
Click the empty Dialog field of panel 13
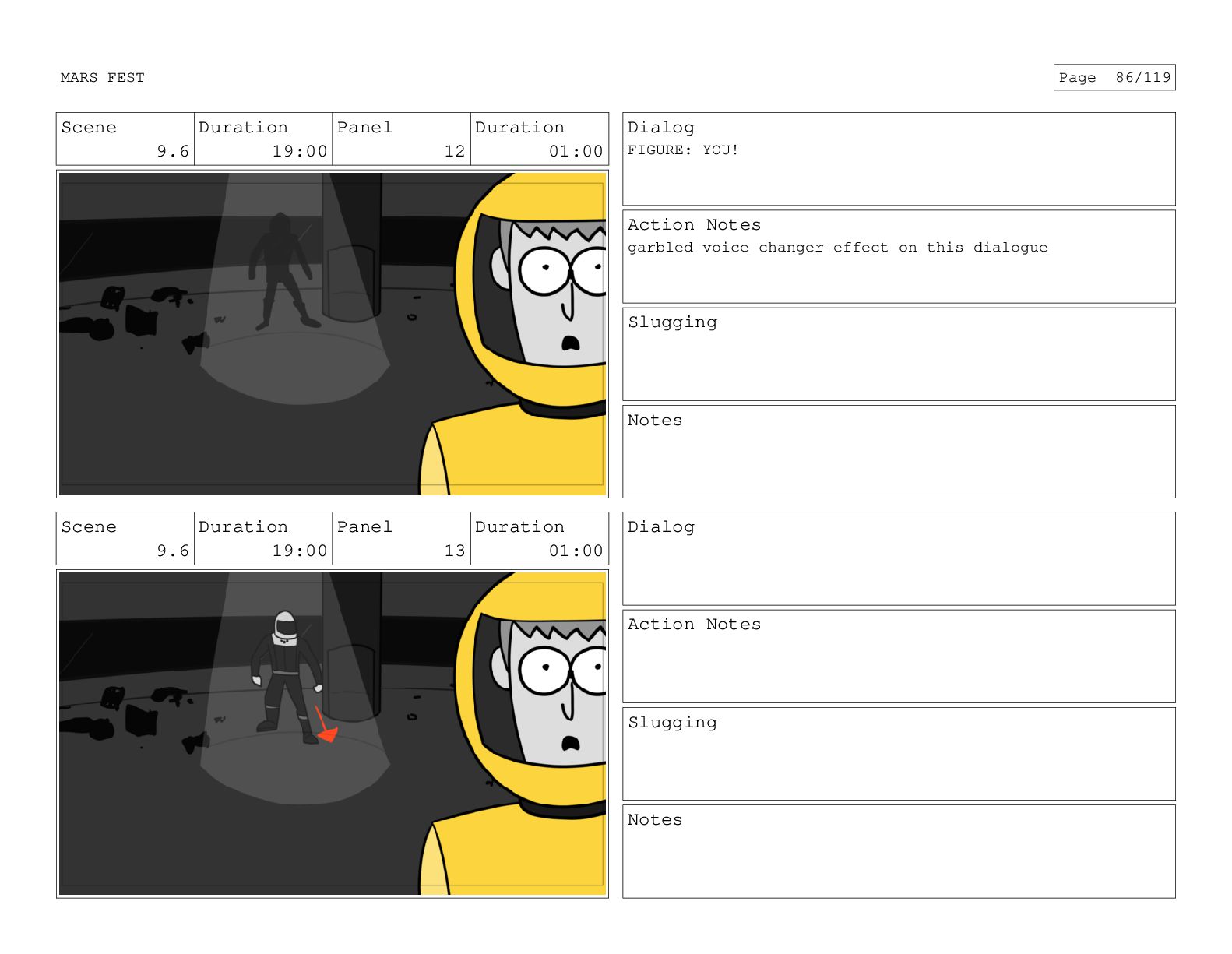tap(899, 558)
